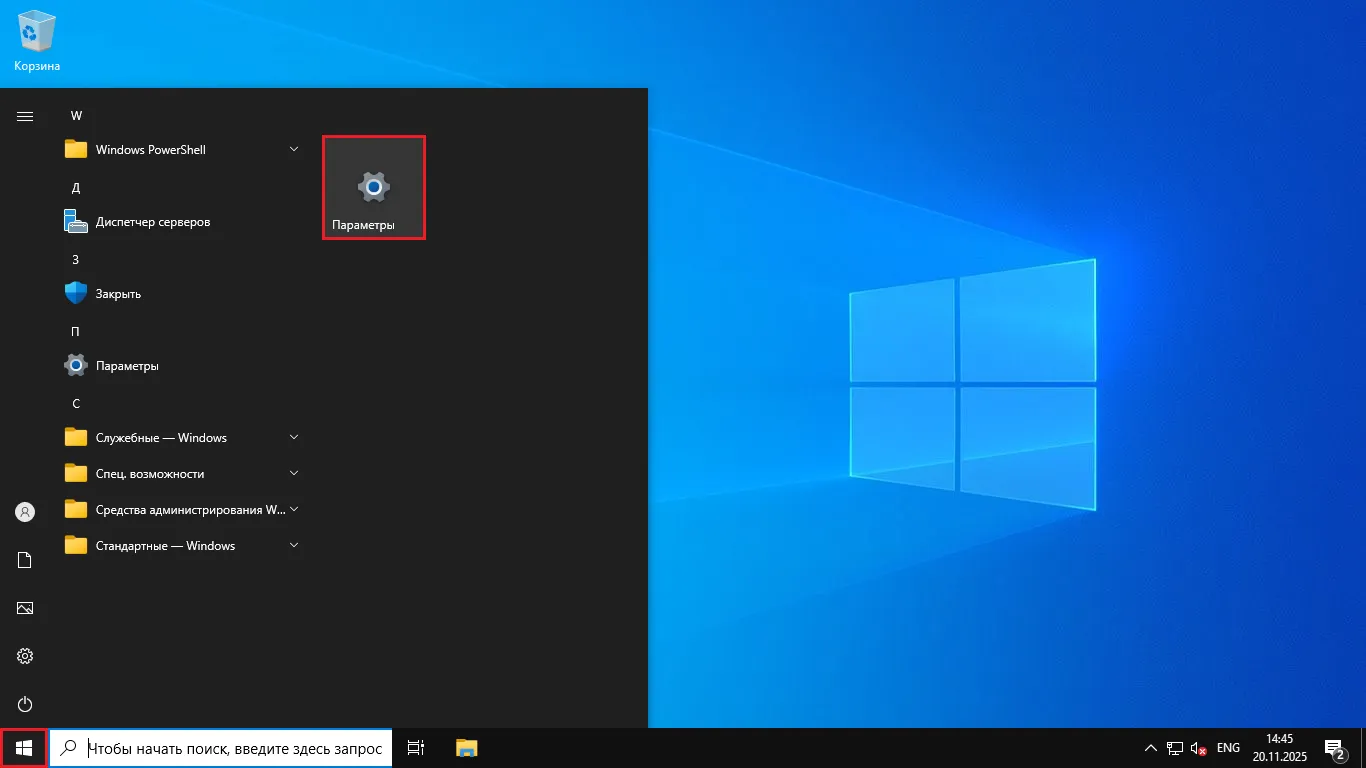Click the taskbar search input field

point(234,748)
